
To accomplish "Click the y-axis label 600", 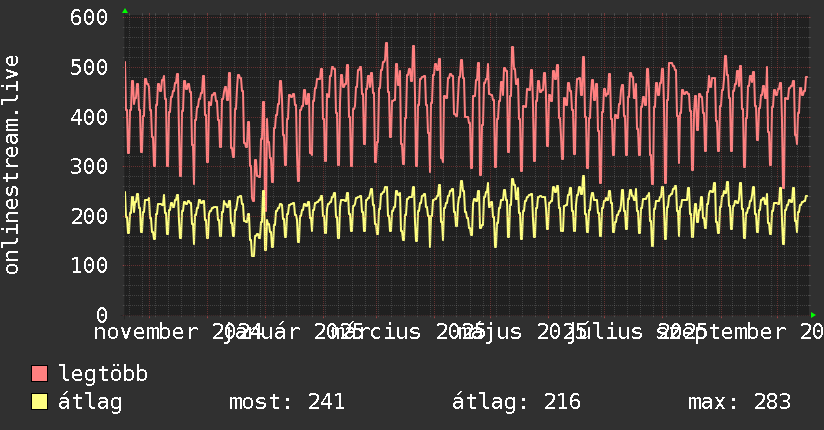I will point(89,17).
